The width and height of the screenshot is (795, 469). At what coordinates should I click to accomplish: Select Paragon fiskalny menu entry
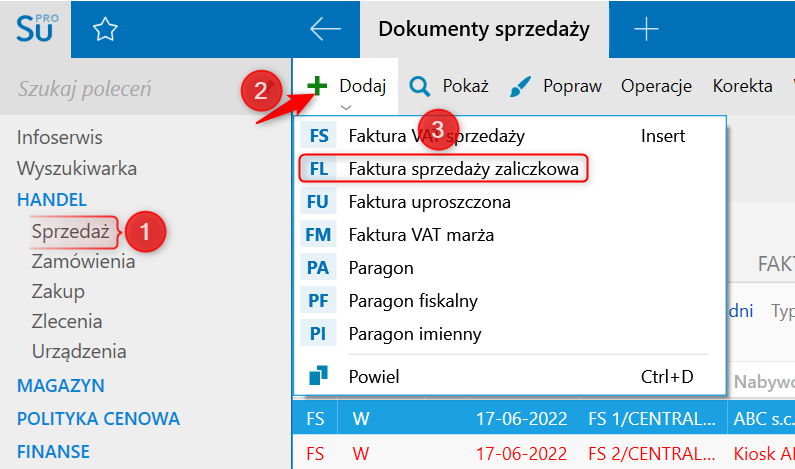coord(413,301)
